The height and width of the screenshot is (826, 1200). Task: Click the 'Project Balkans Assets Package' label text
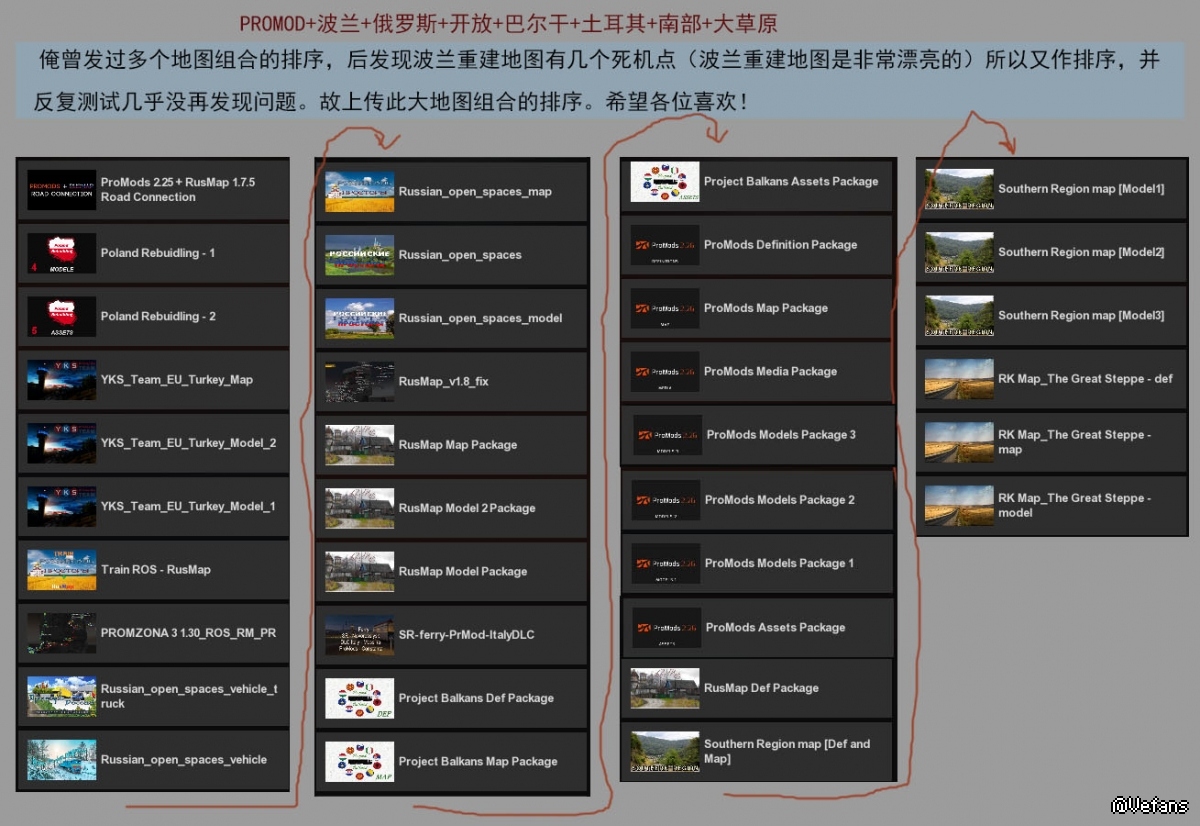(x=791, y=182)
